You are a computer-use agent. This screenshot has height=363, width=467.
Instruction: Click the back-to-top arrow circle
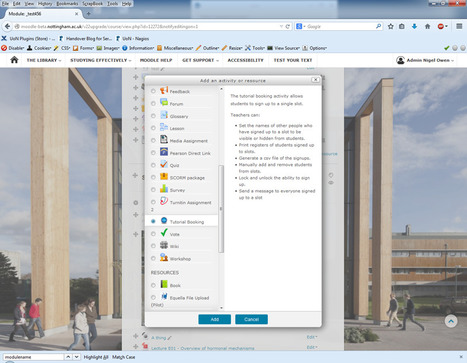click(451, 321)
